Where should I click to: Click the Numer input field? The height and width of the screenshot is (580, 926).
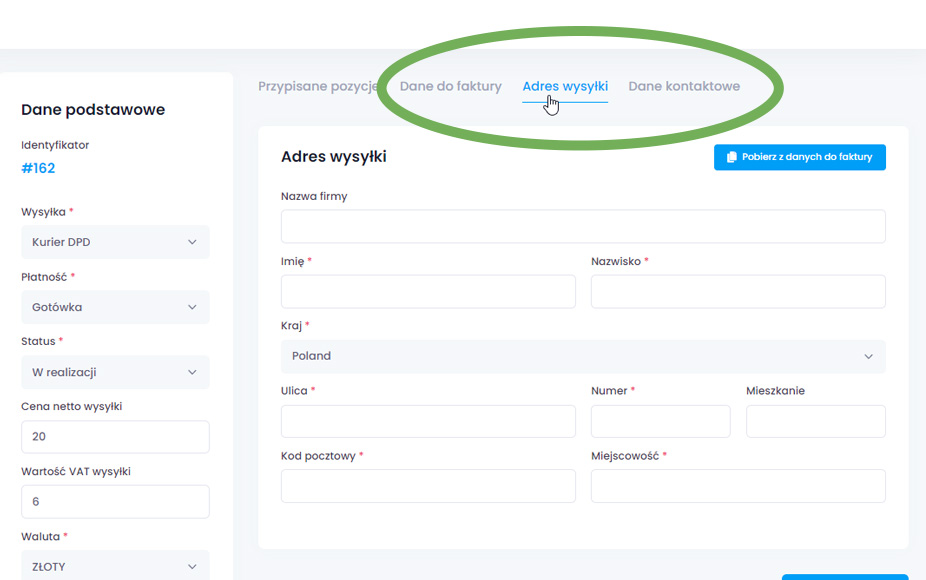click(660, 421)
